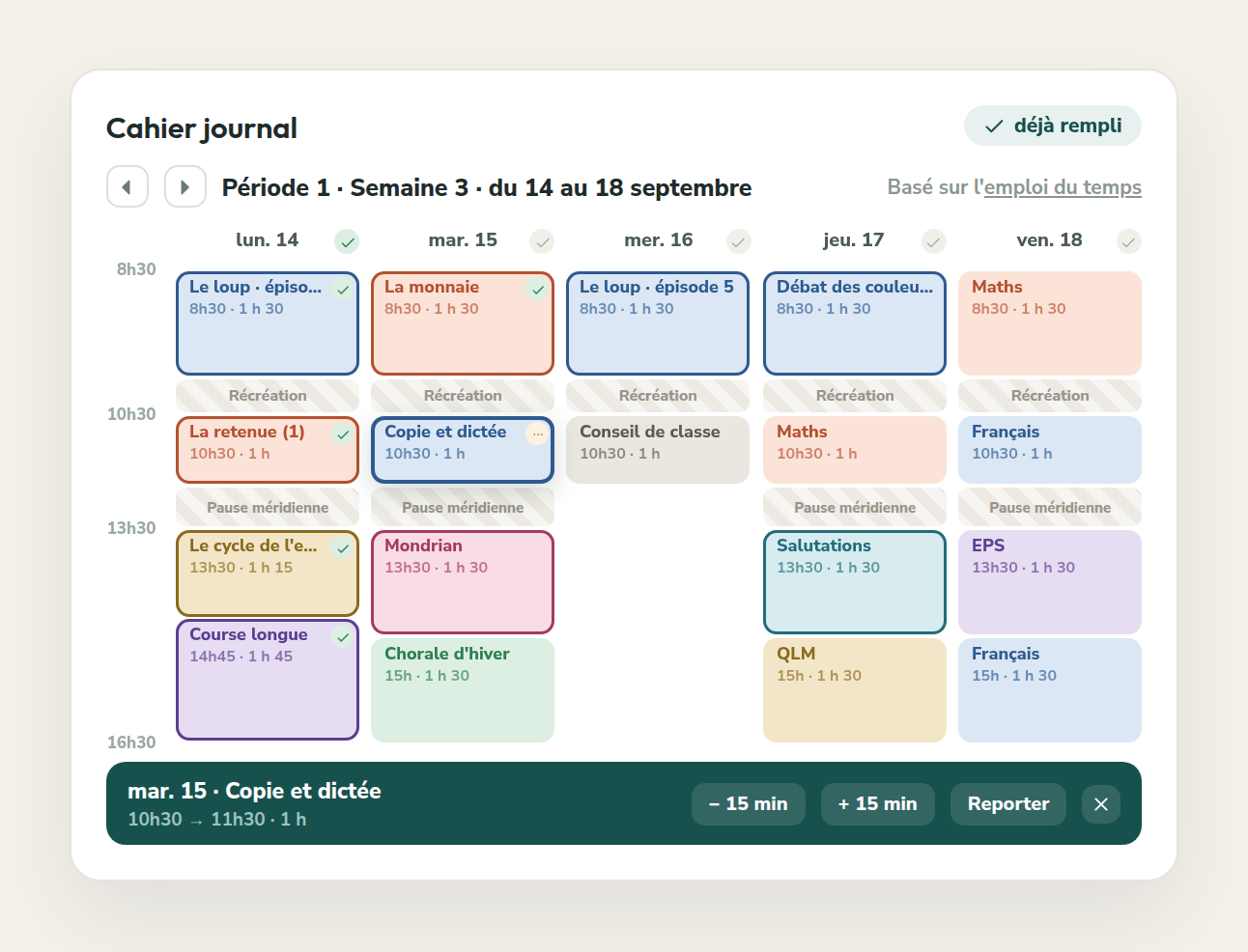The width and height of the screenshot is (1248, 952).
Task: Toggle check on La retenue (1) card
Action: tap(343, 434)
